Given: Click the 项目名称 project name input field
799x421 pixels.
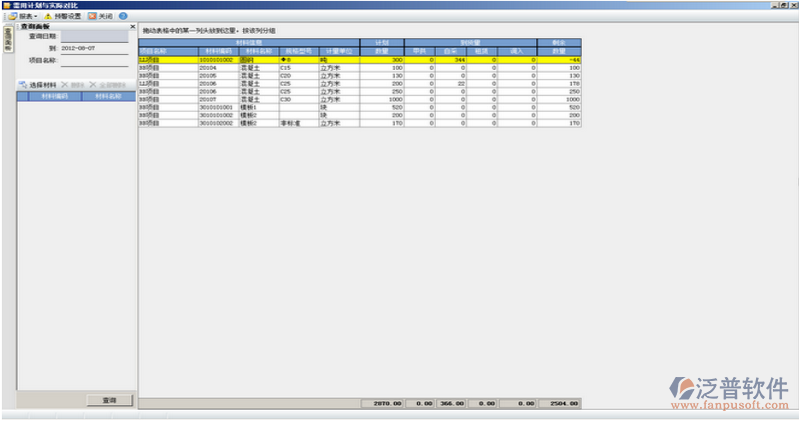Looking at the screenshot, I should [x=94, y=60].
